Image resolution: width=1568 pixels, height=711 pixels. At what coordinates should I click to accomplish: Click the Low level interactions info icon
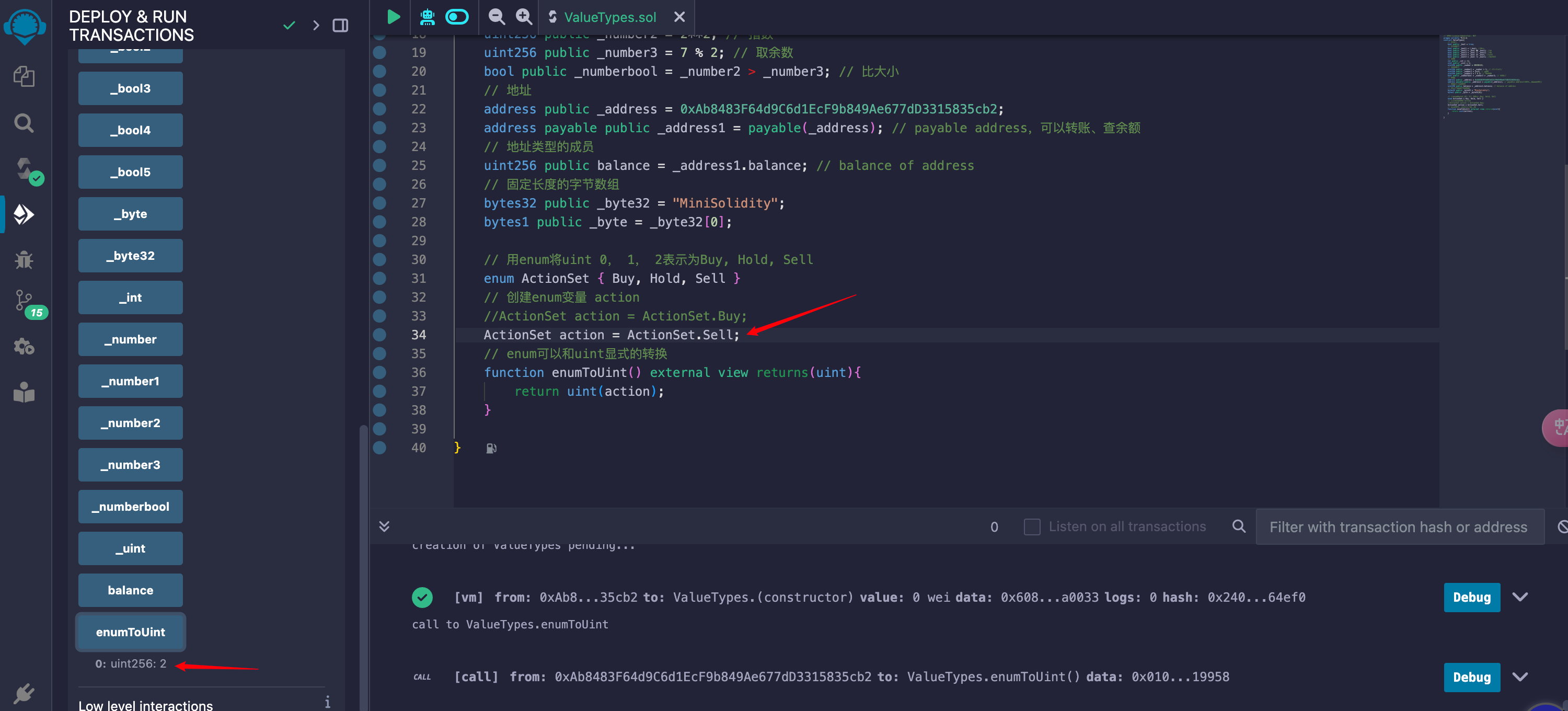[328, 703]
